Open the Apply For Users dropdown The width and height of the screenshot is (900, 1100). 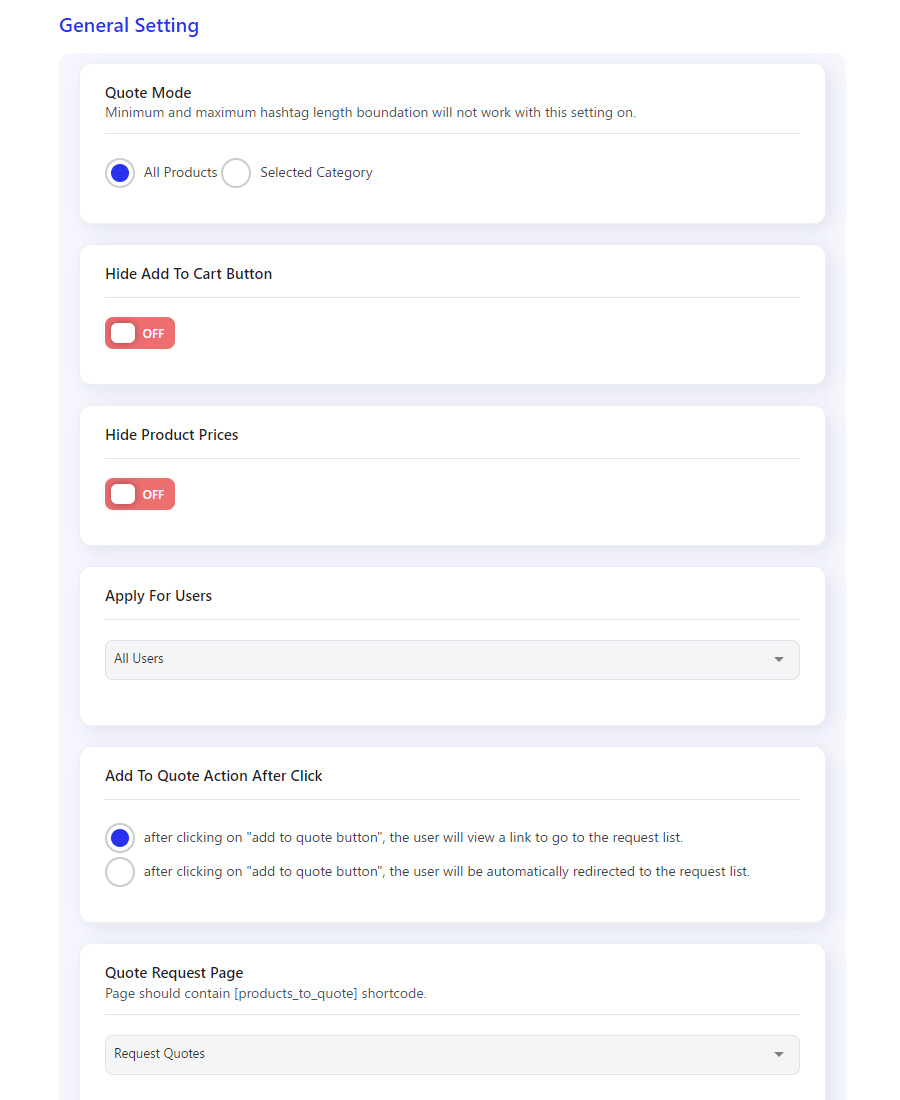point(452,659)
